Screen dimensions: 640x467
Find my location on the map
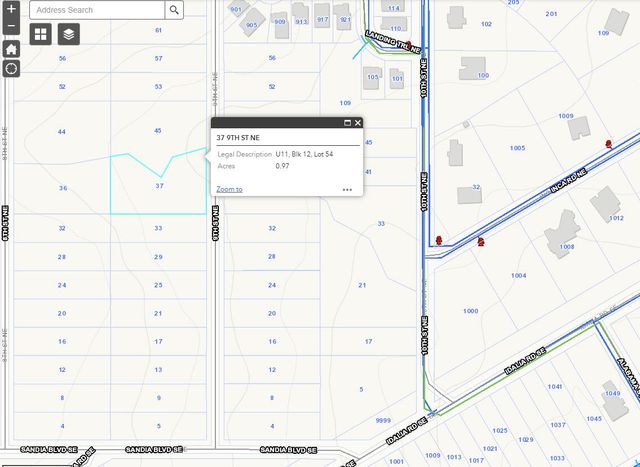[x=11, y=69]
